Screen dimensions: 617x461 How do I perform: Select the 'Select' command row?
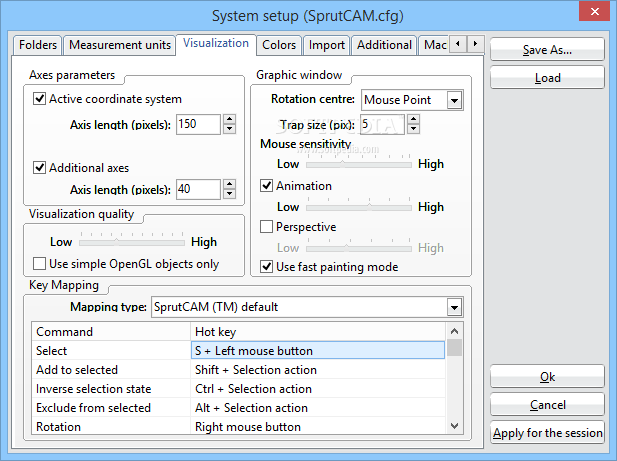[111, 350]
